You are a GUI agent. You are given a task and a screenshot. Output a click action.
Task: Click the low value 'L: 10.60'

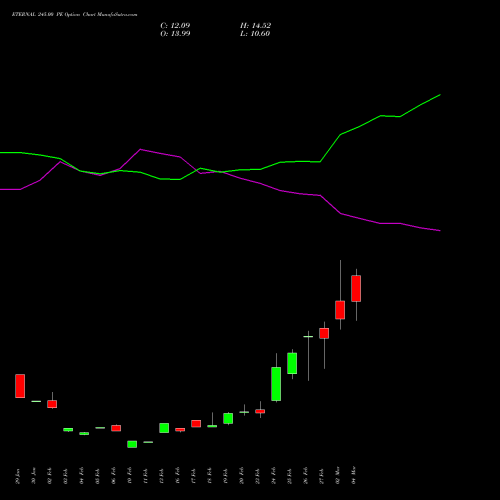click(255, 34)
